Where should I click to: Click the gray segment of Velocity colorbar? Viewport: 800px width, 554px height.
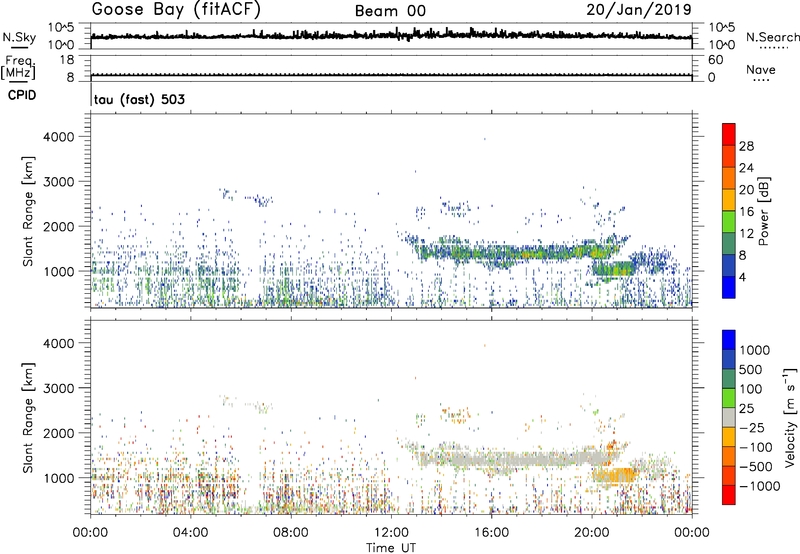[x=729, y=417]
